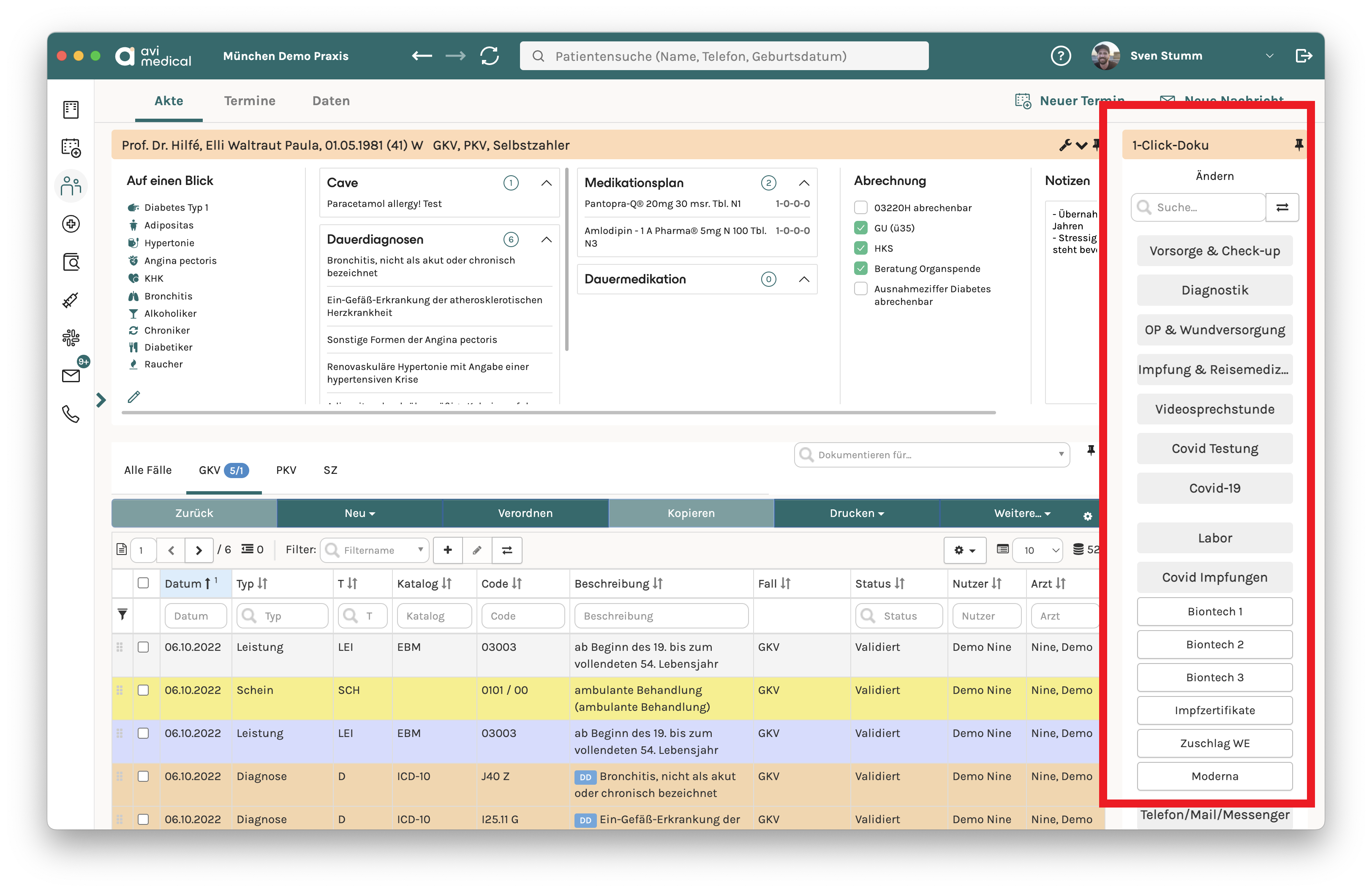This screenshot has height=892, width=1372.
Task: Click the Biontech 1 button
Action: click(1214, 612)
